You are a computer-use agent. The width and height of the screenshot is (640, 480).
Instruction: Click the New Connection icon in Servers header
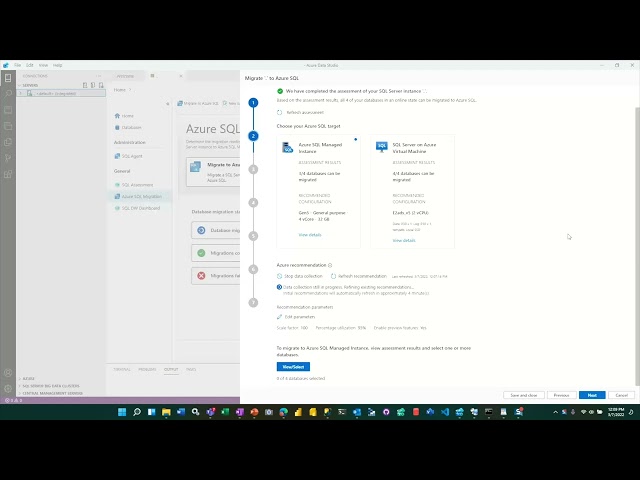[x=85, y=85]
